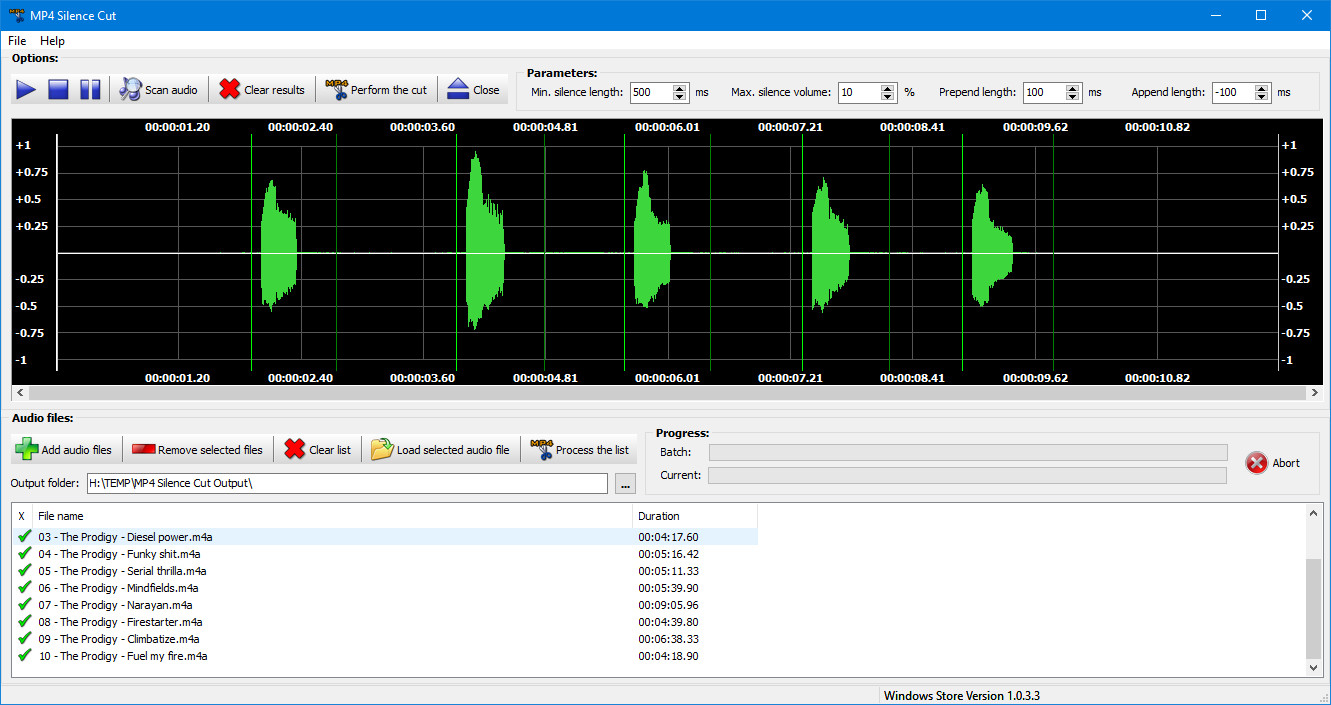Start playback with the Play button
The width and height of the screenshot is (1331, 705).
pyautogui.click(x=26, y=90)
